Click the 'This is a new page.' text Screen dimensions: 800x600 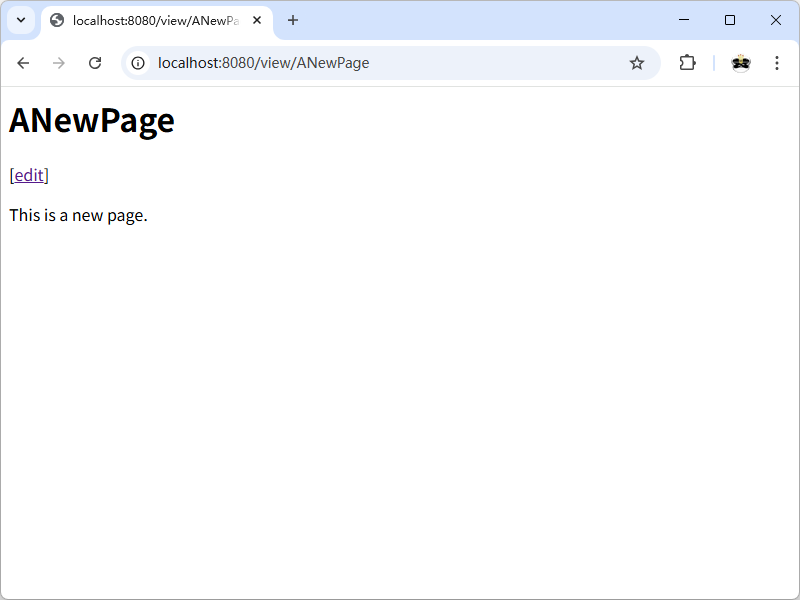[78, 215]
